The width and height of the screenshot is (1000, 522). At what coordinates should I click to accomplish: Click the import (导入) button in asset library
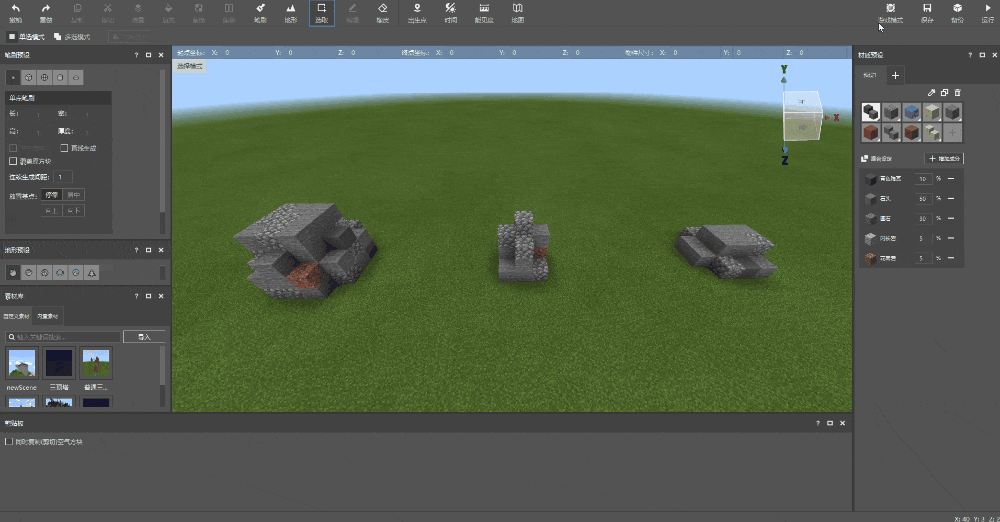click(x=144, y=337)
